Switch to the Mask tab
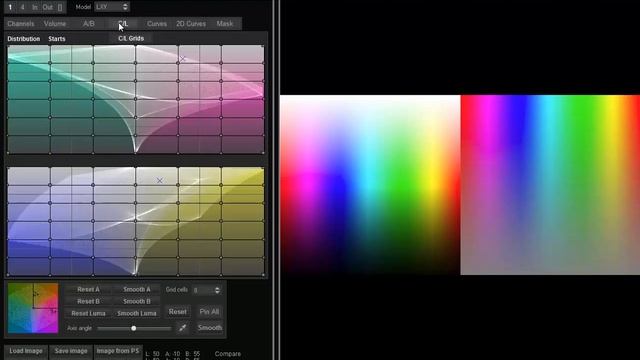 [x=225, y=24]
